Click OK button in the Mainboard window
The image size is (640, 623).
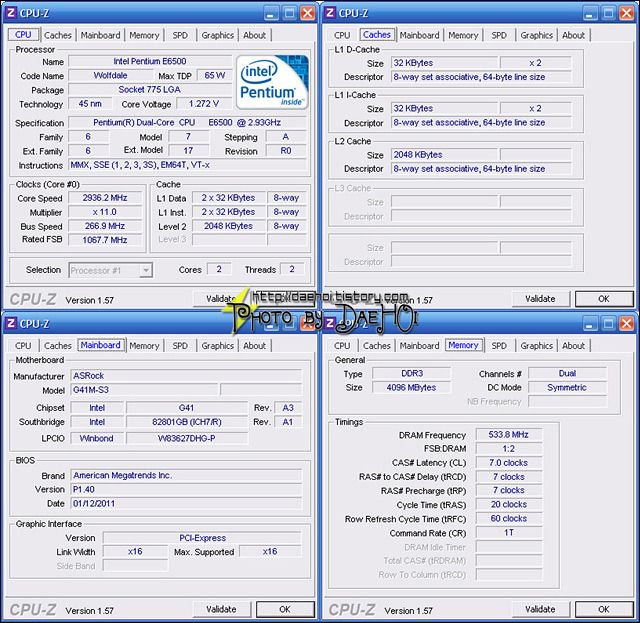(x=285, y=609)
